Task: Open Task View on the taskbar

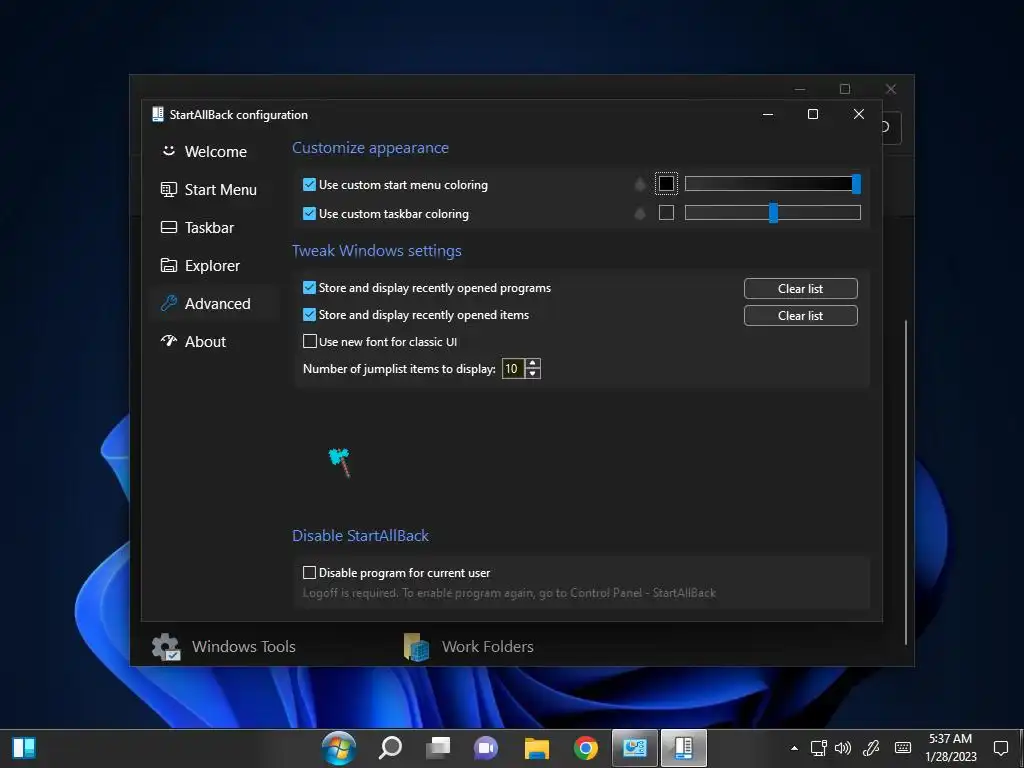Action: (438, 748)
